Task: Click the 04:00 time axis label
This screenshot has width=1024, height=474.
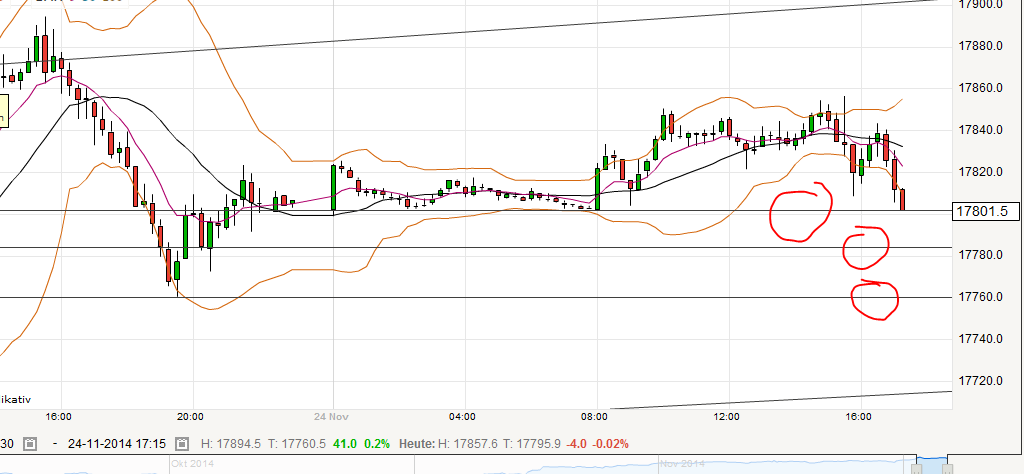Action: (462, 417)
